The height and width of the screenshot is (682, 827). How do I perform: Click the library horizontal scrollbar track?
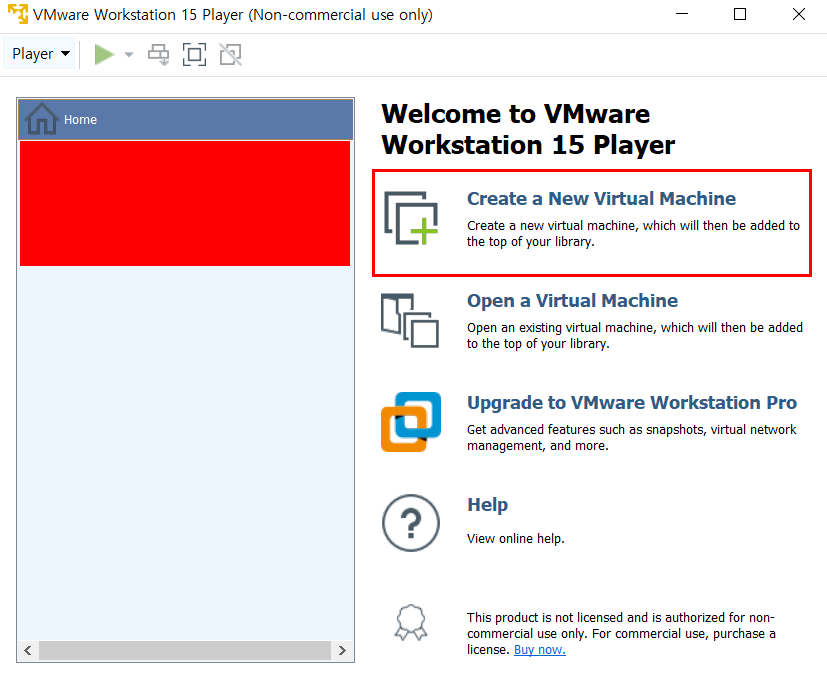(185, 650)
